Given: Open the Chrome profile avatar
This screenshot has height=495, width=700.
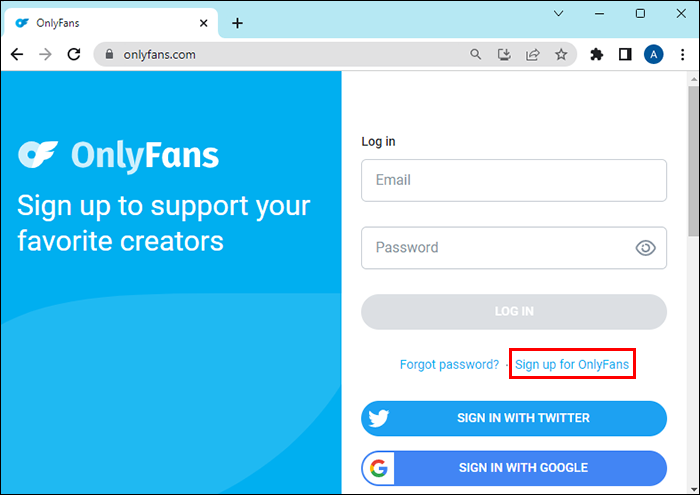Looking at the screenshot, I should 653,55.
